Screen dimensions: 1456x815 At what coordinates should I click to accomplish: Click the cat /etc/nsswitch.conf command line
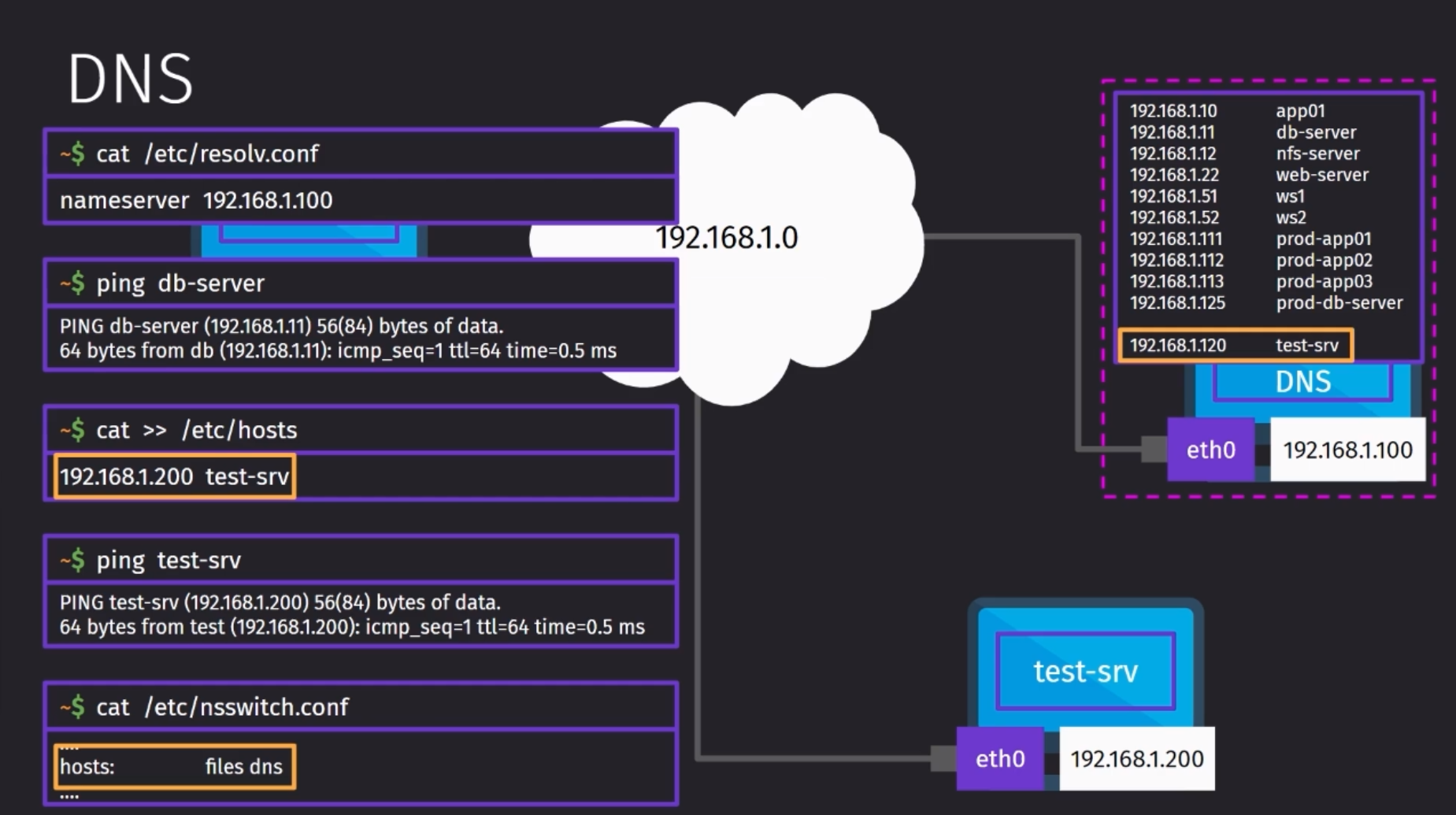click(x=361, y=706)
